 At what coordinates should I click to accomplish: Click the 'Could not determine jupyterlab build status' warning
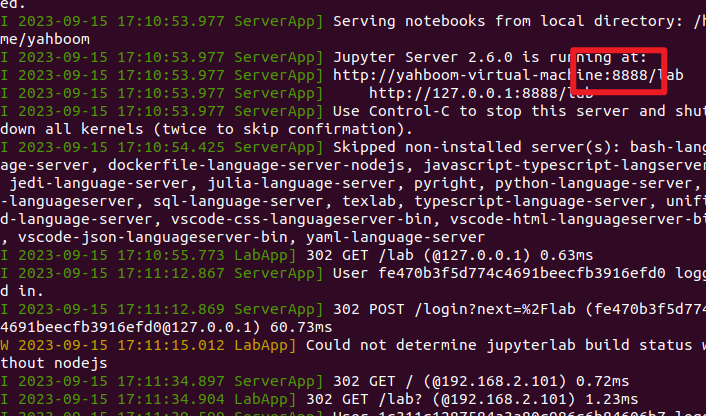pyautogui.click(x=499, y=345)
